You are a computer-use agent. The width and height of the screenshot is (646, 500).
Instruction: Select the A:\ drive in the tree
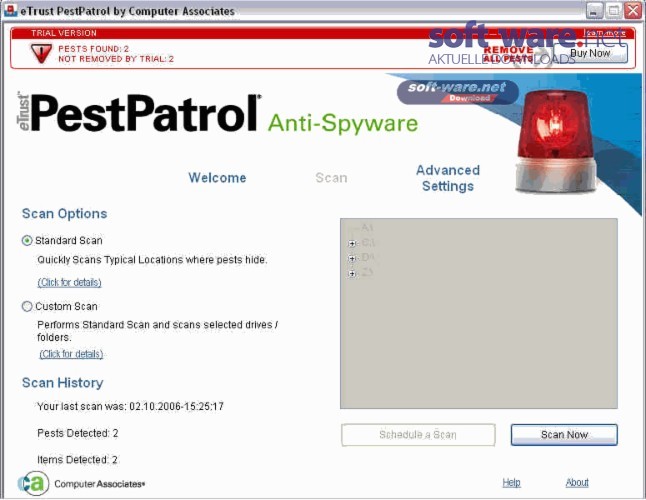point(367,227)
